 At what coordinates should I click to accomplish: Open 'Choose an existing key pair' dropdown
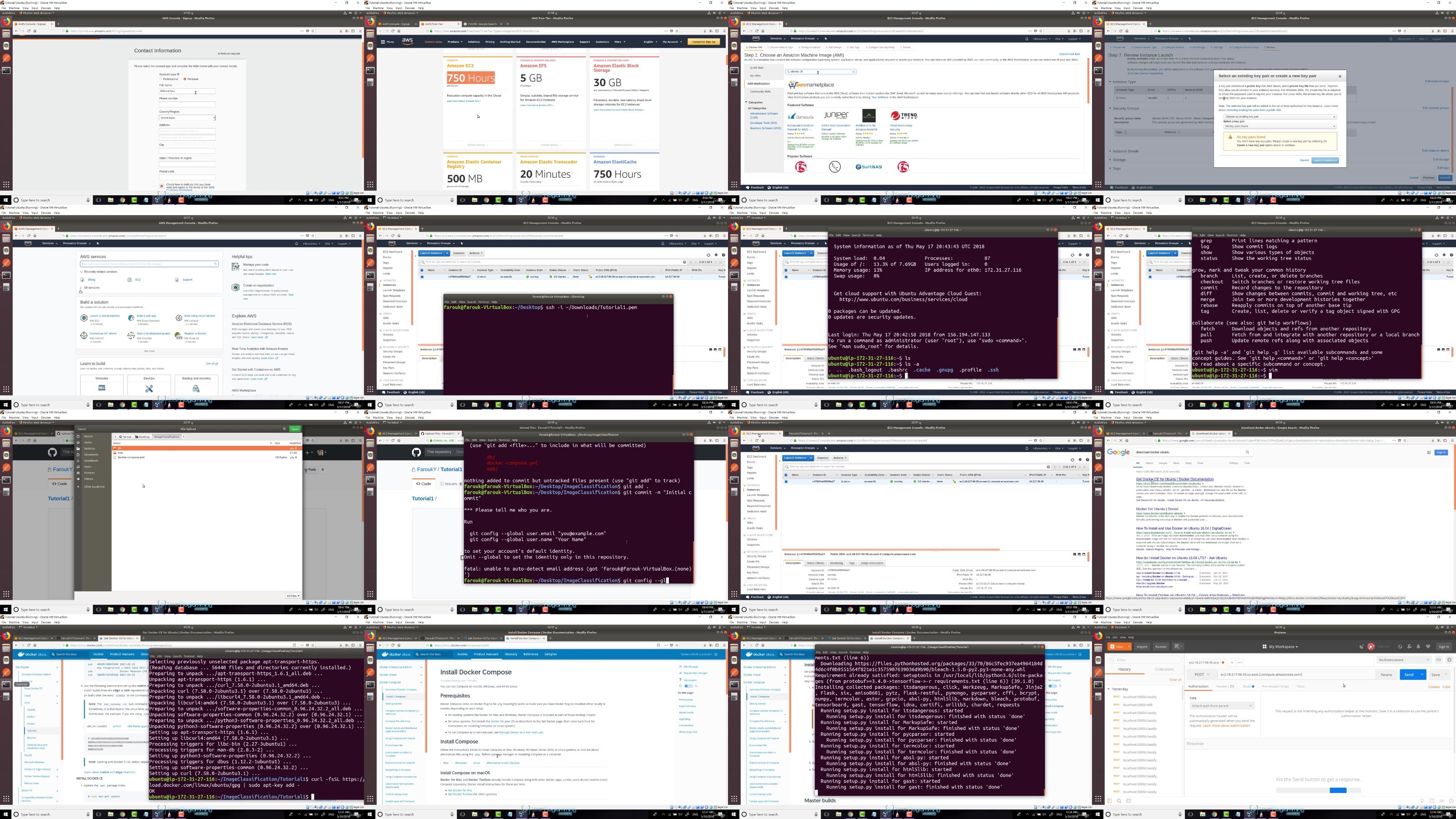point(1279,117)
